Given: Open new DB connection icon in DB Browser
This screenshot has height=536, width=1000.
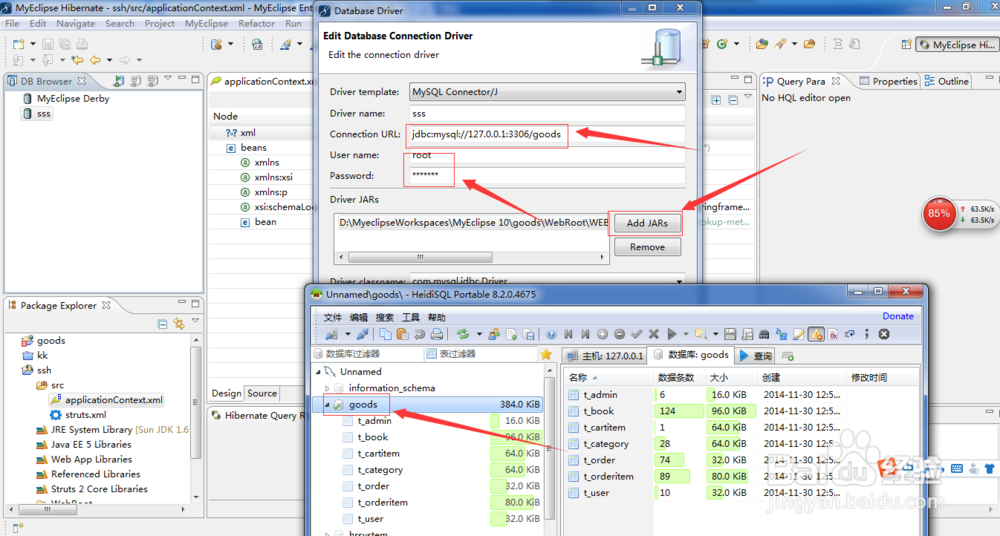Looking at the screenshot, I should (x=119, y=81).
